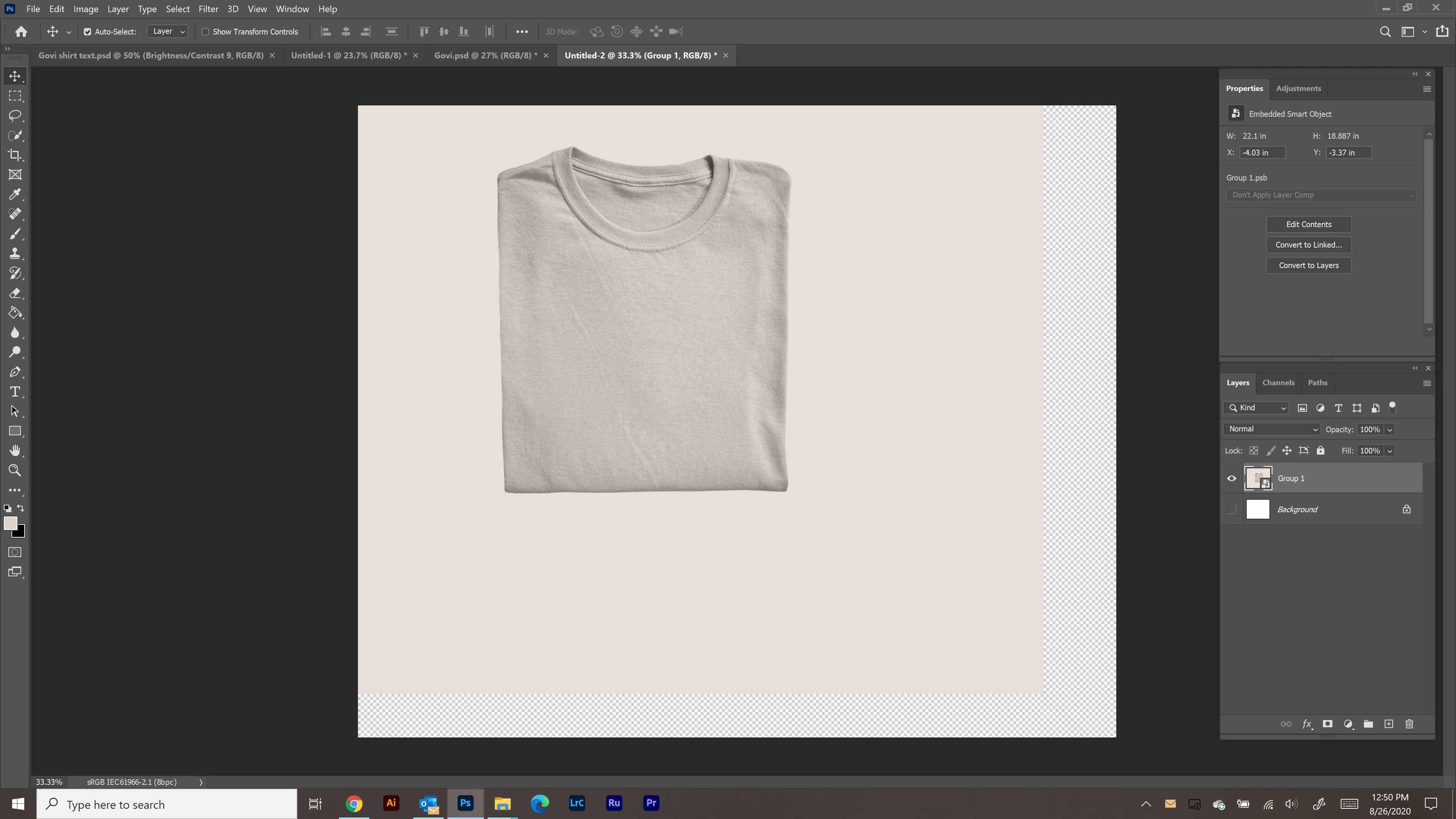The image size is (1456, 819).
Task: Select the Brush tool
Action: point(15,234)
